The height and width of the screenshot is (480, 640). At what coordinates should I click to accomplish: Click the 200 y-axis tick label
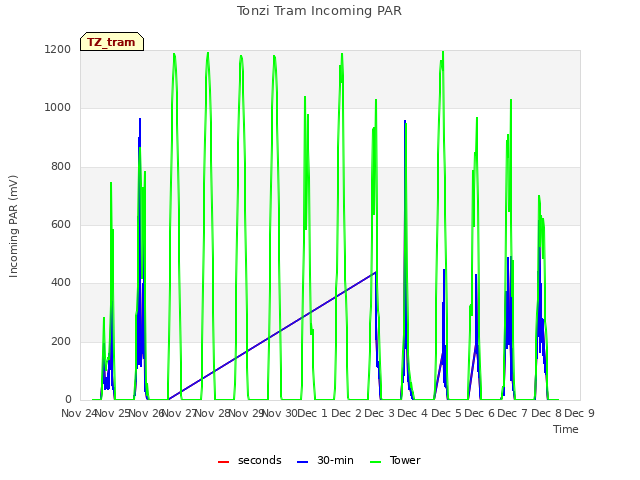tap(61, 341)
